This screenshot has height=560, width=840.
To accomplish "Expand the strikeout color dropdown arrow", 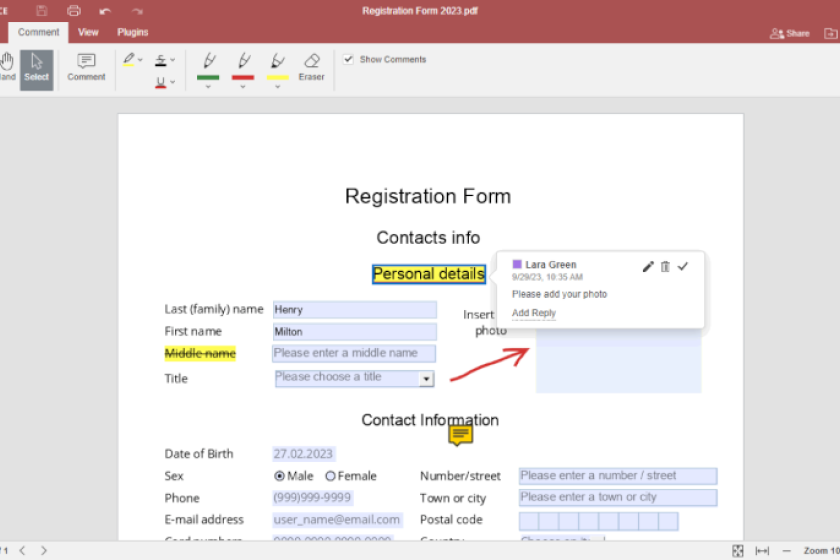I will 172,60.
